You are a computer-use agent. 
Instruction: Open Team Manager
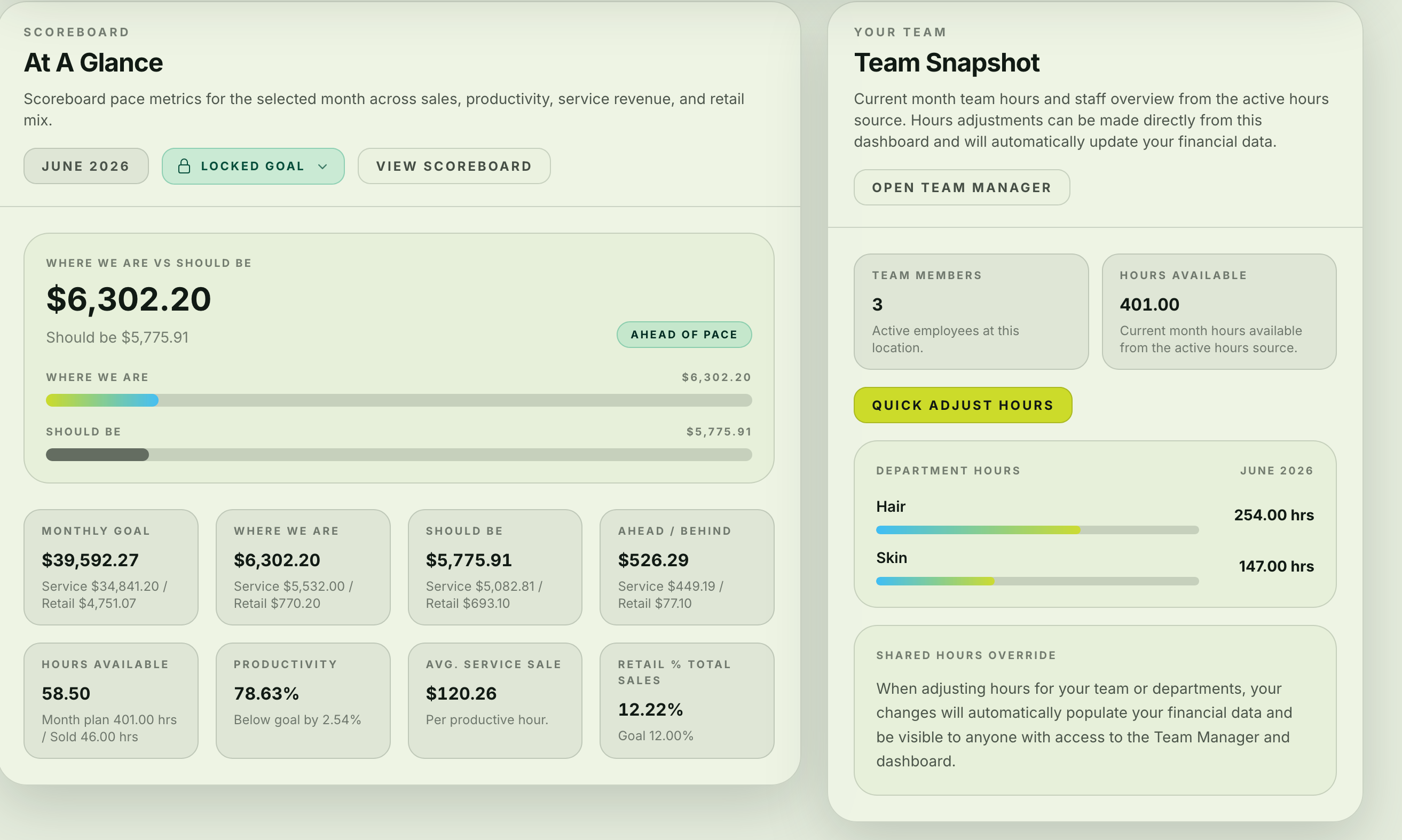pos(962,187)
